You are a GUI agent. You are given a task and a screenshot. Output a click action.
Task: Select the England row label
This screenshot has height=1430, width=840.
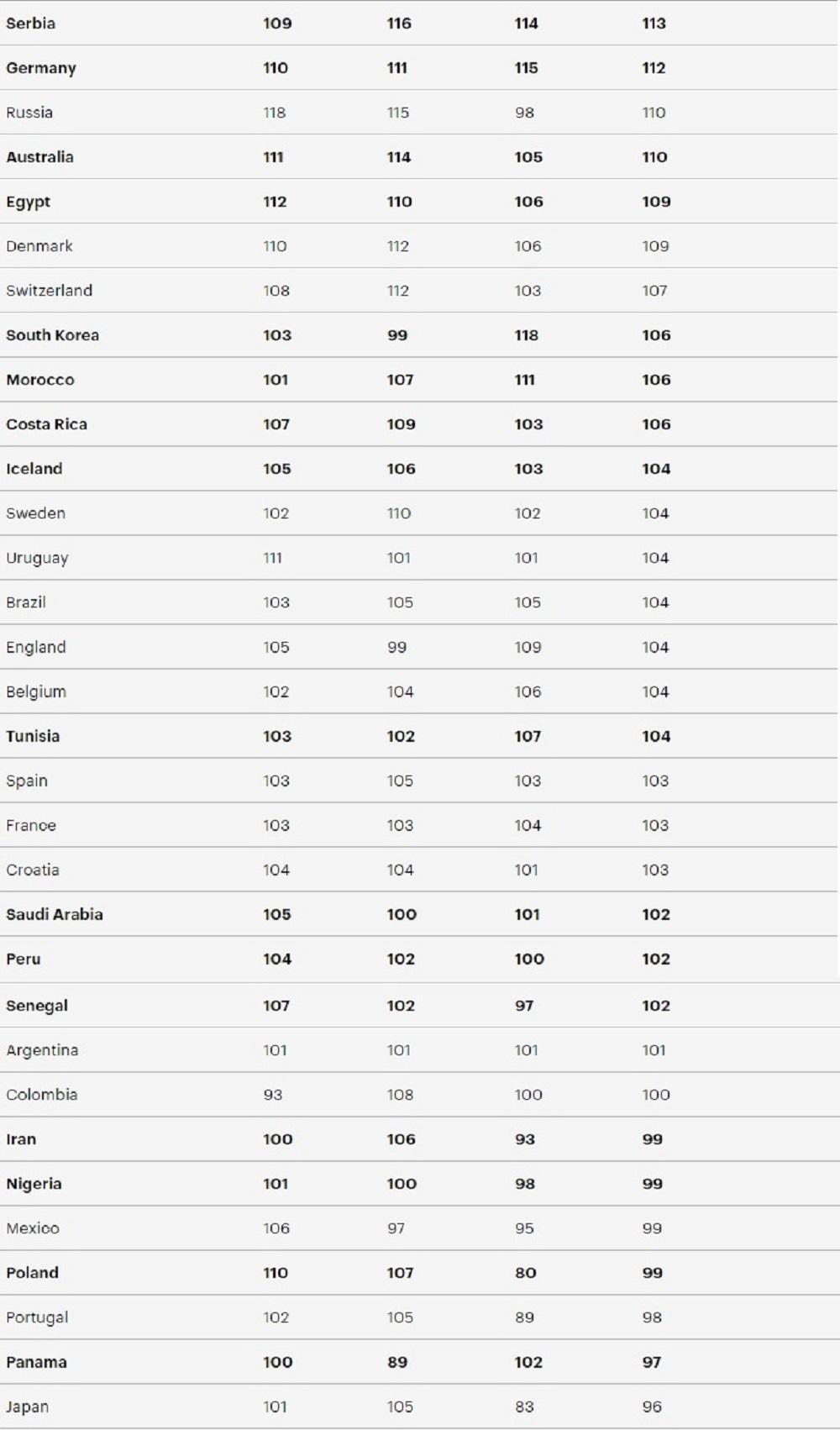click(36, 647)
